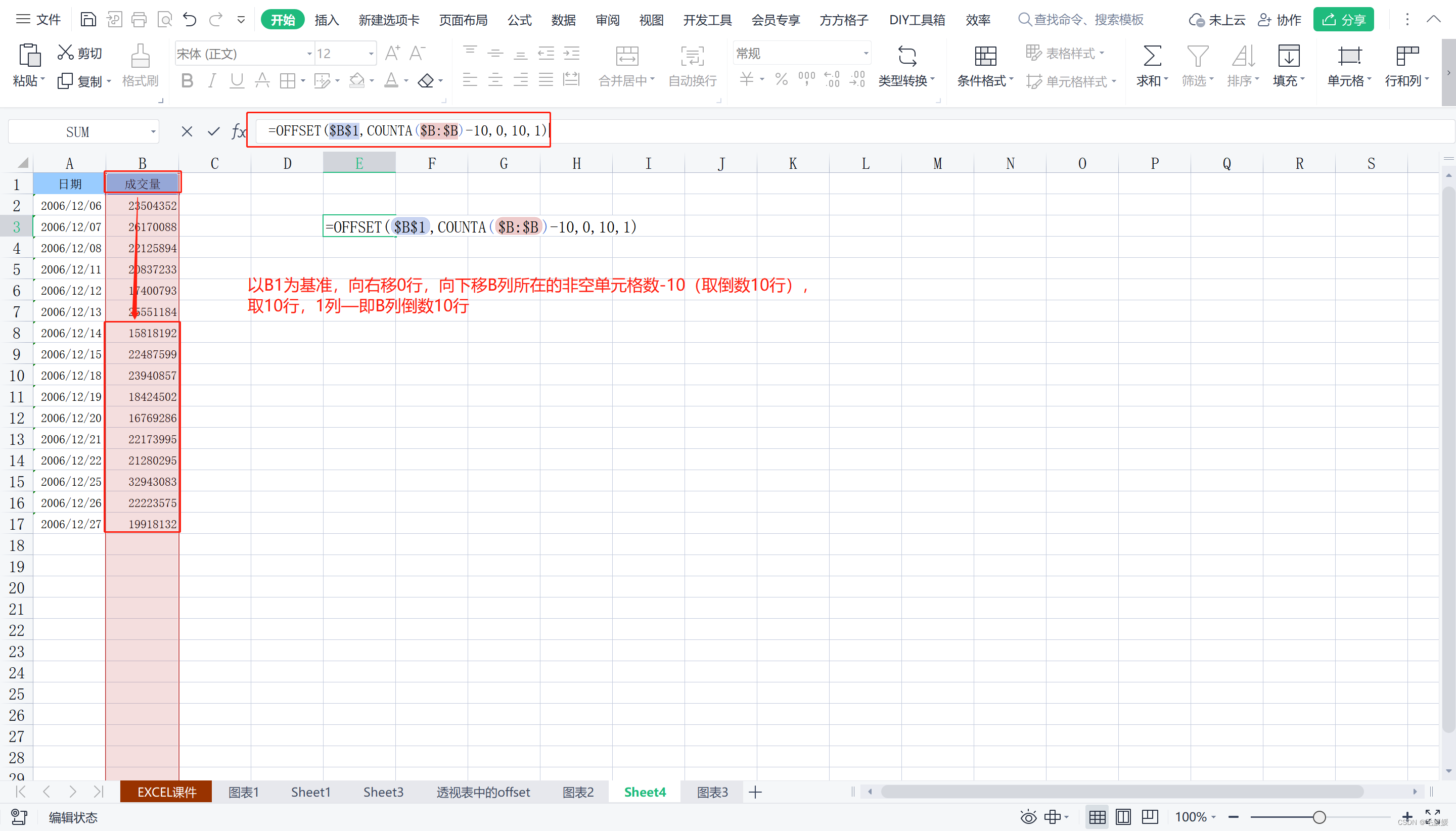This screenshot has height=831, width=1456.
Task: Expand the Name Box dropdown arrow
Action: pos(153,132)
